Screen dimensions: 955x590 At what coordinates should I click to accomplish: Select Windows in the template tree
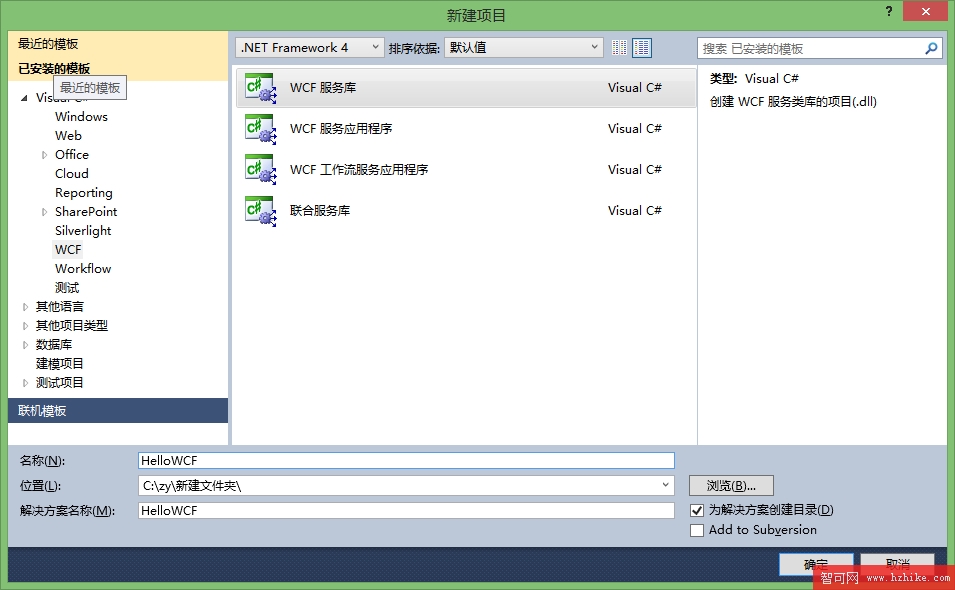(81, 116)
